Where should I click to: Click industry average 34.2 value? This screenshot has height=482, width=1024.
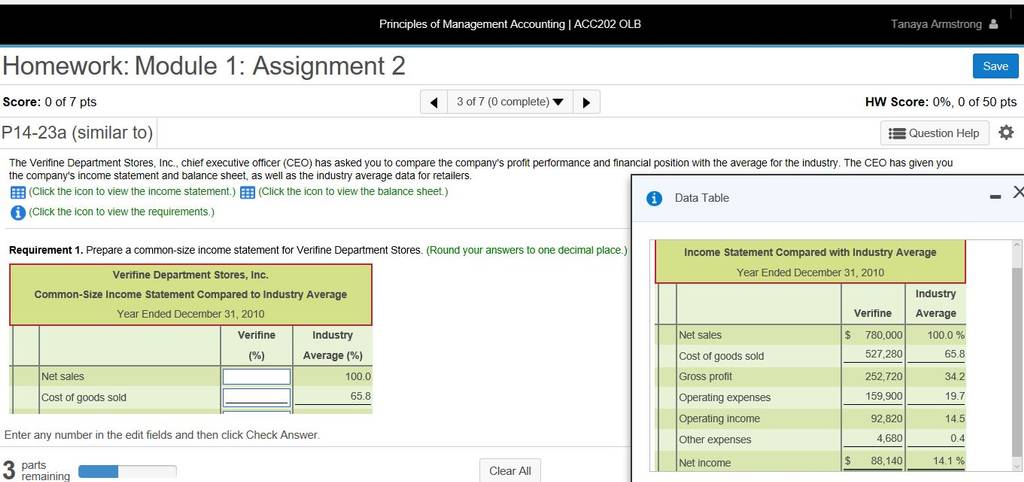click(954, 377)
